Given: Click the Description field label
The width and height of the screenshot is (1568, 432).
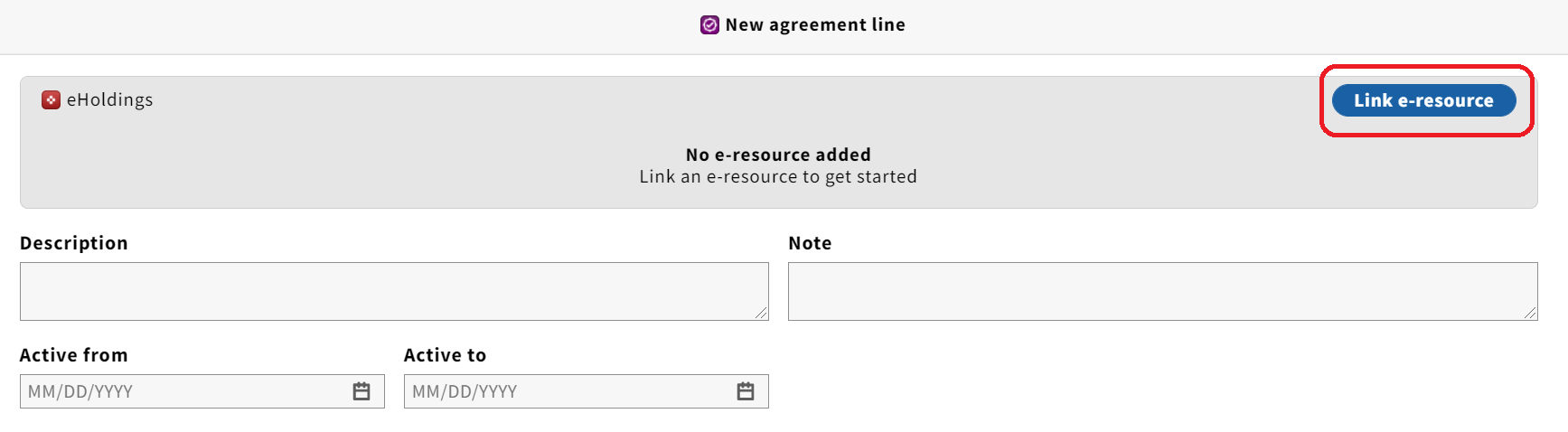Looking at the screenshot, I should (x=74, y=243).
